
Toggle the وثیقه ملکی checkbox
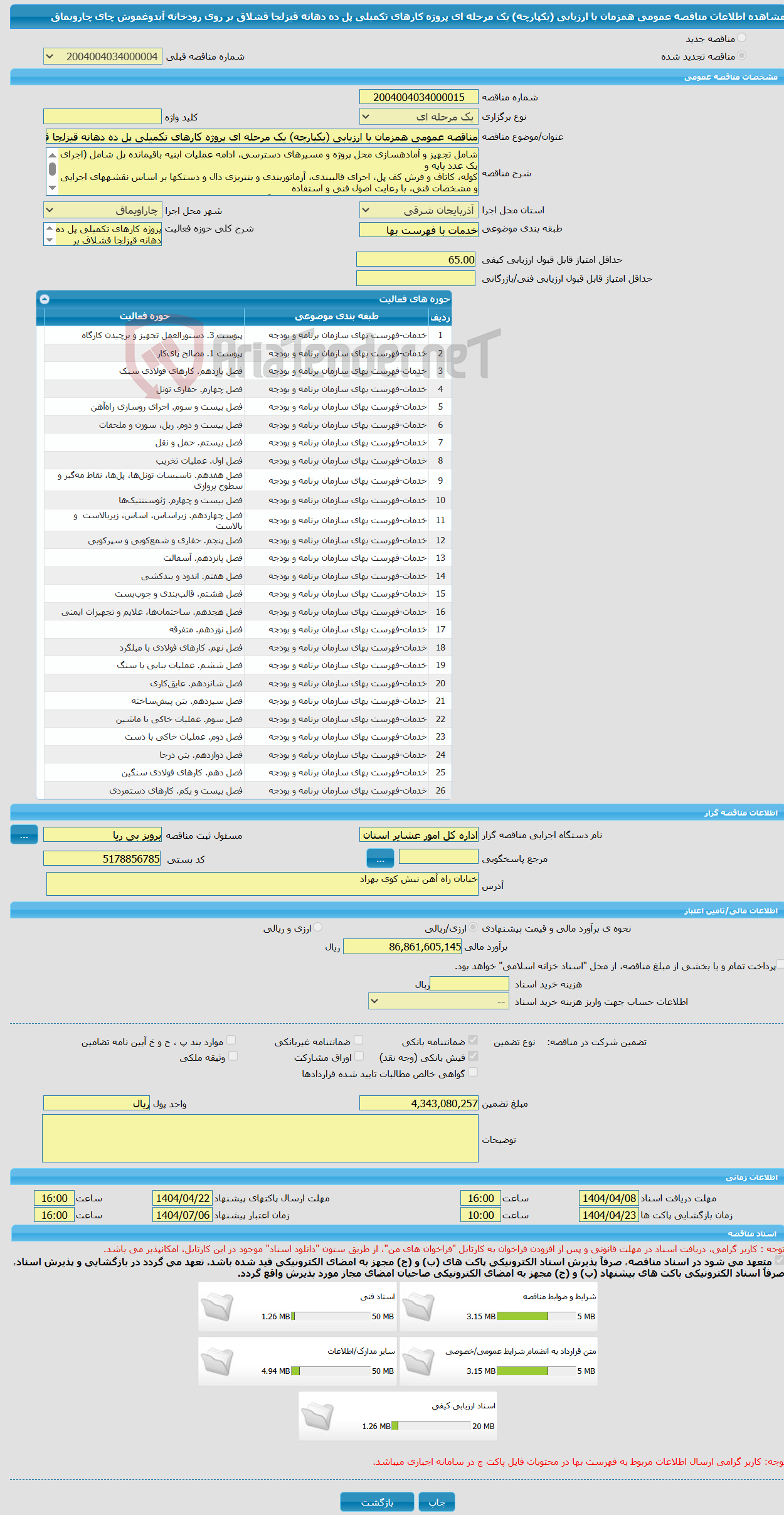point(233,1056)
